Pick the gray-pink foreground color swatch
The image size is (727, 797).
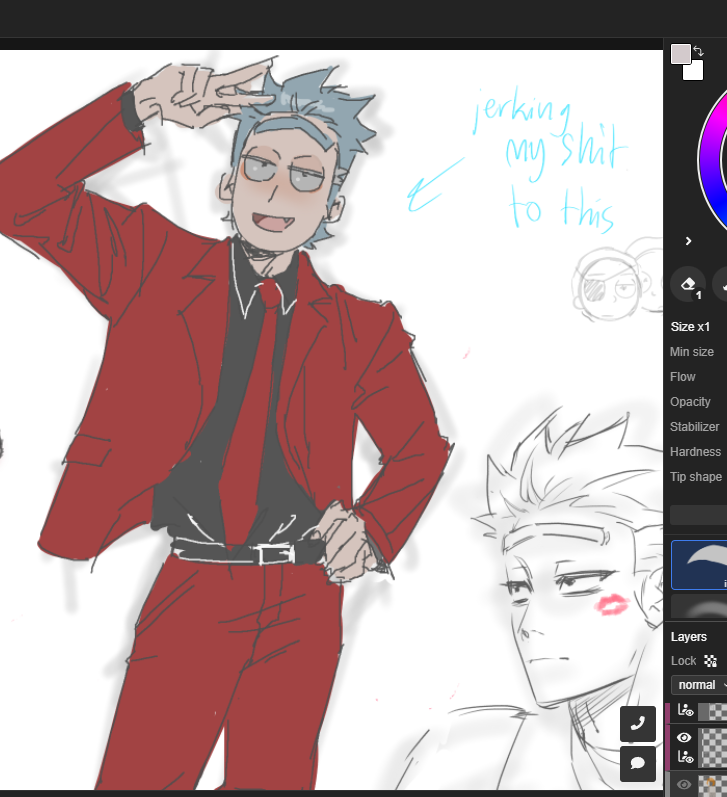[681, 54]
